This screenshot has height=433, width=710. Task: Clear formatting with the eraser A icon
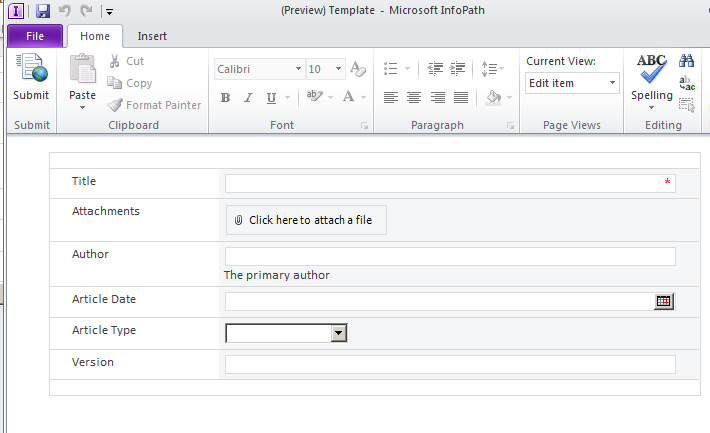click(358, 69)
